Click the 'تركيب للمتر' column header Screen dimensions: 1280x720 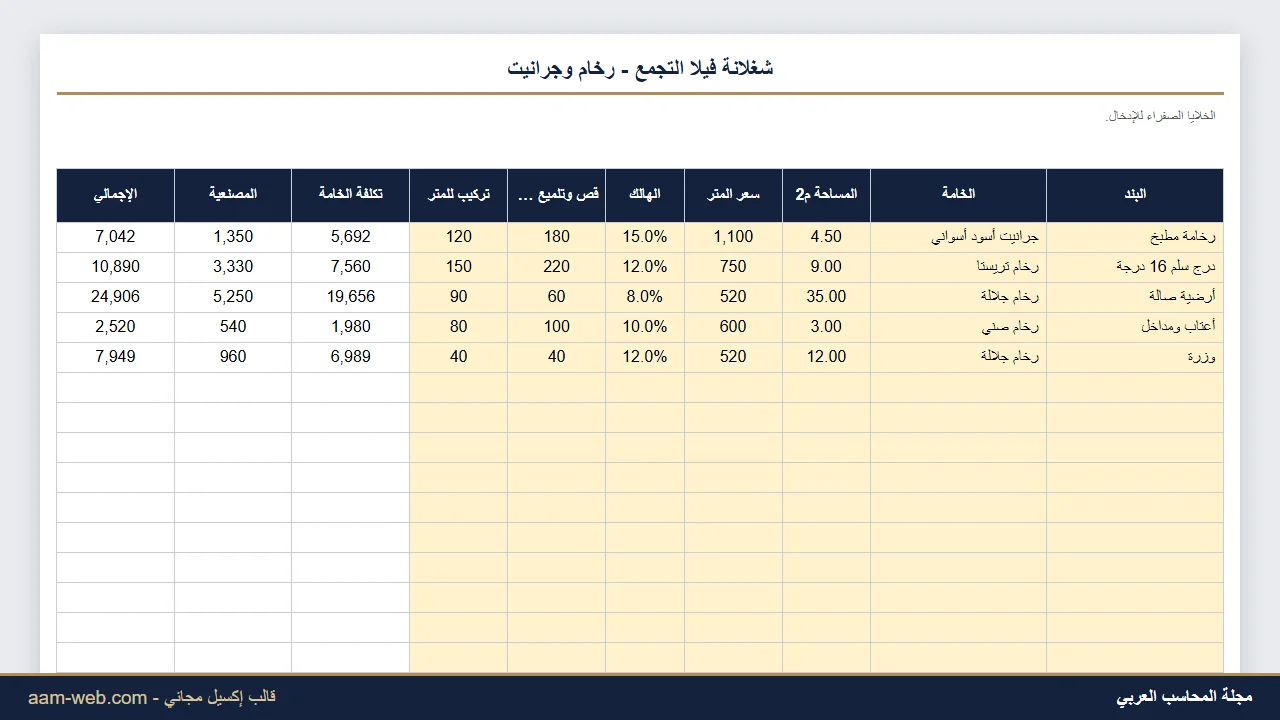(459, 195)
